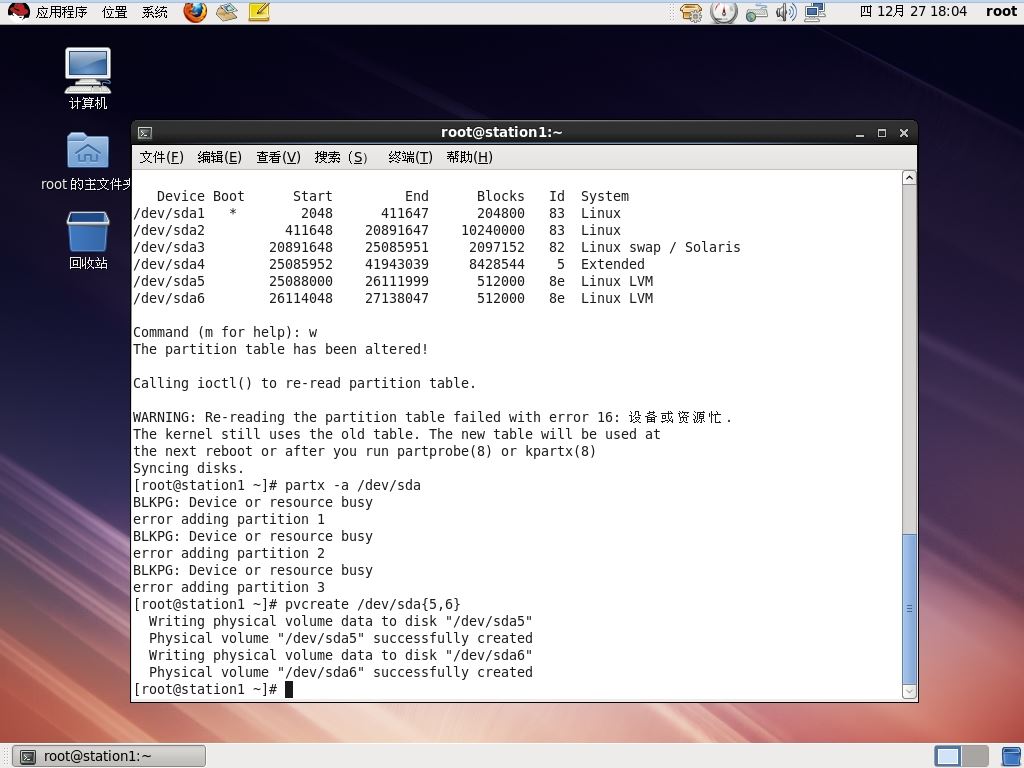This screenshot has width=1024, height=768.
Task: Click the 'partx -a /dev/sda' command text
Action: (x=353, y=485)
